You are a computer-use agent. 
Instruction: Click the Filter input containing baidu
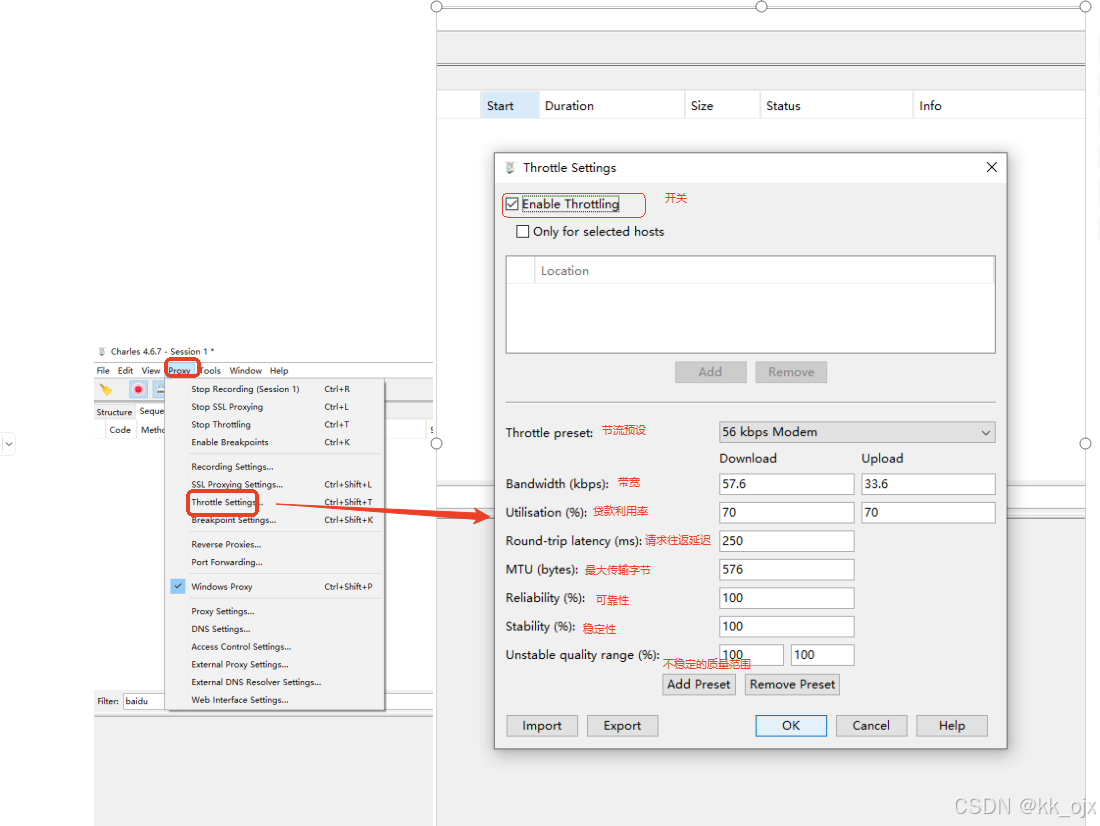(145, 701)
